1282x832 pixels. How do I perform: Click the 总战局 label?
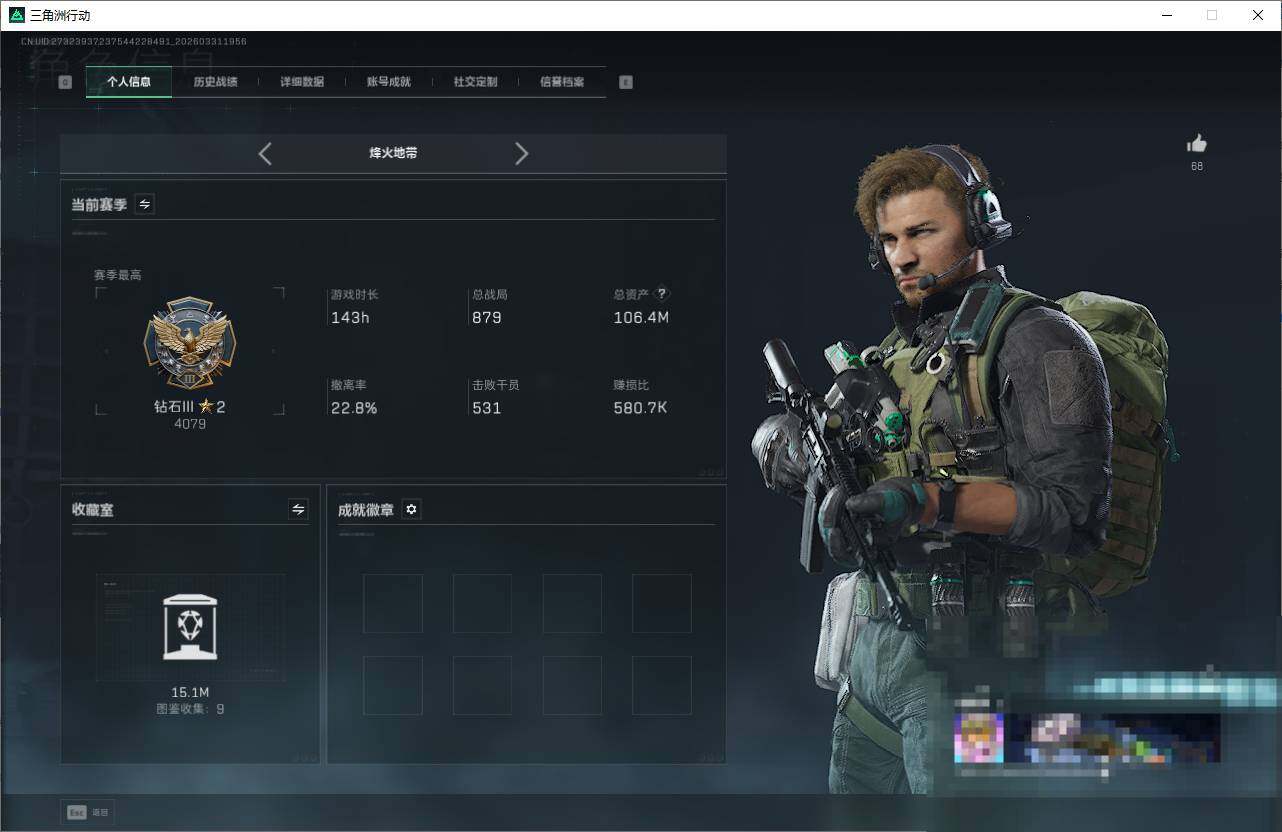click(490, 295)
